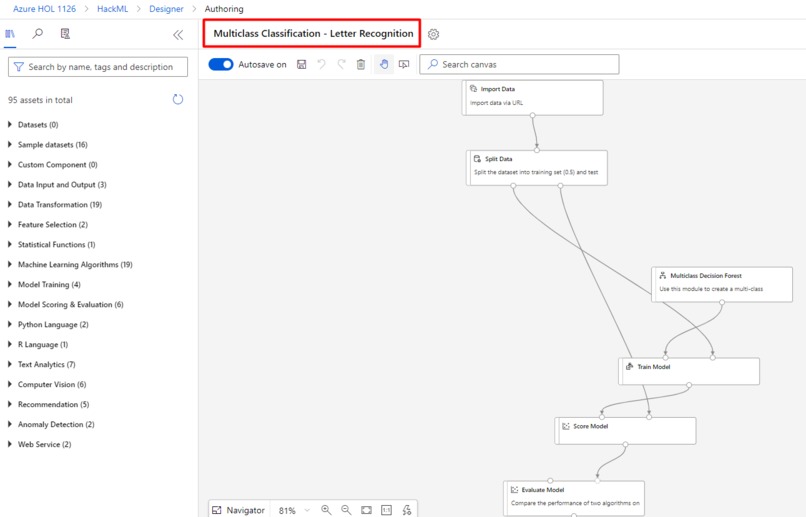This screenshot has width=806, height=517.
Task: Select the Train Model node
Action: pyautogui.click(x=689, y=371)
